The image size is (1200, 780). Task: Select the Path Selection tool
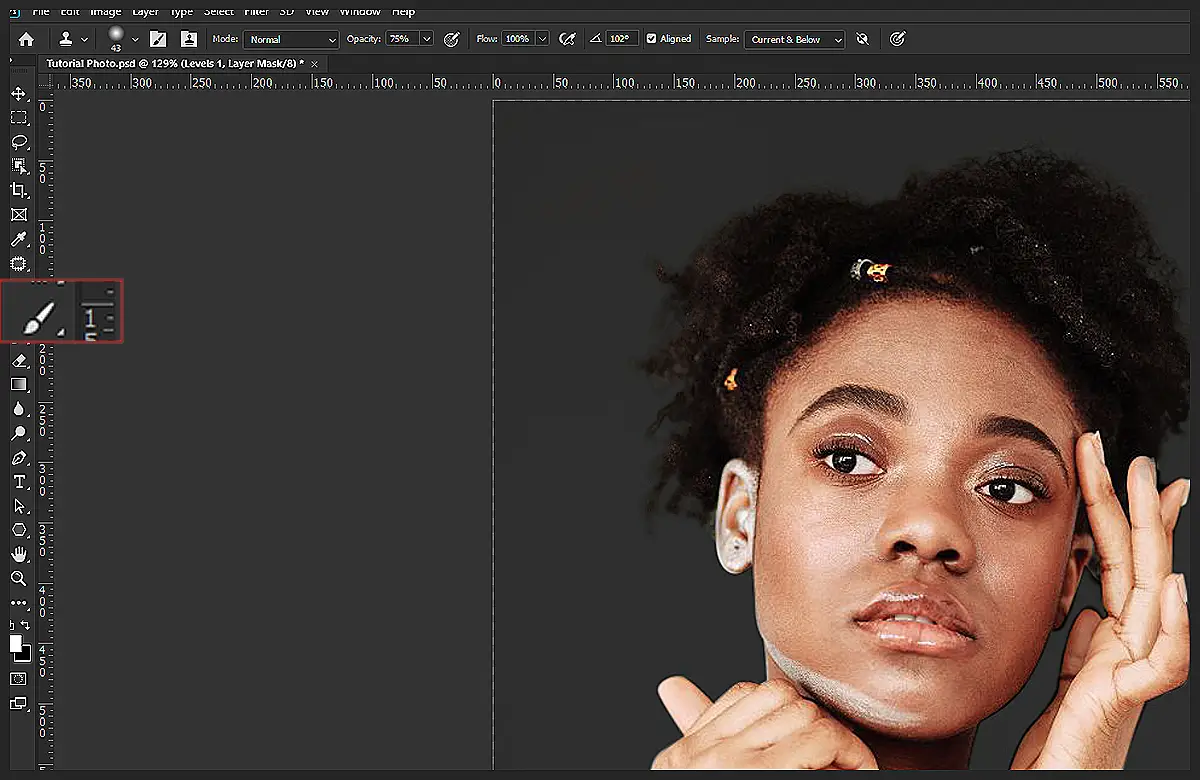(18, 506)
